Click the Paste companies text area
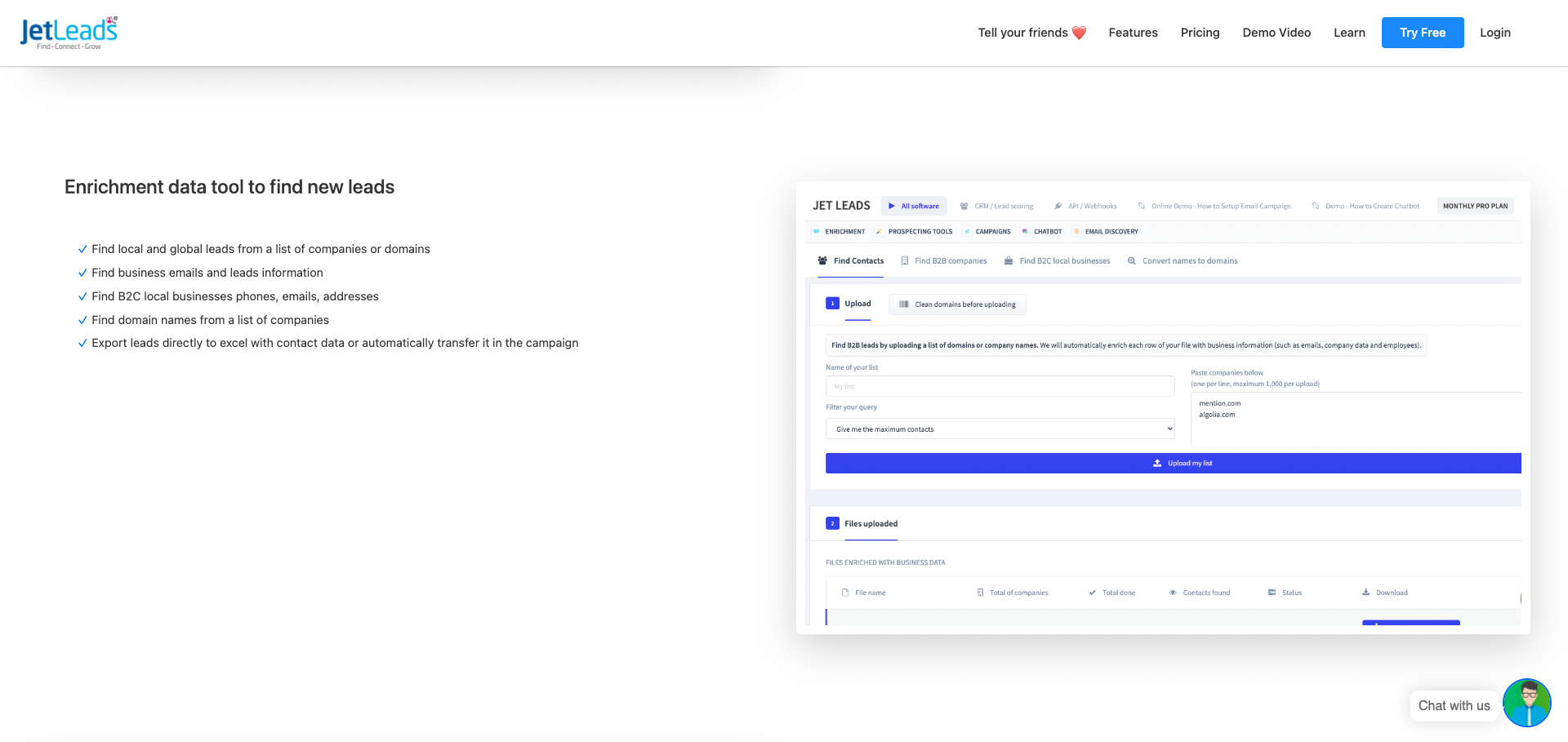The image size is (1568, 742). coord(1356,420)
